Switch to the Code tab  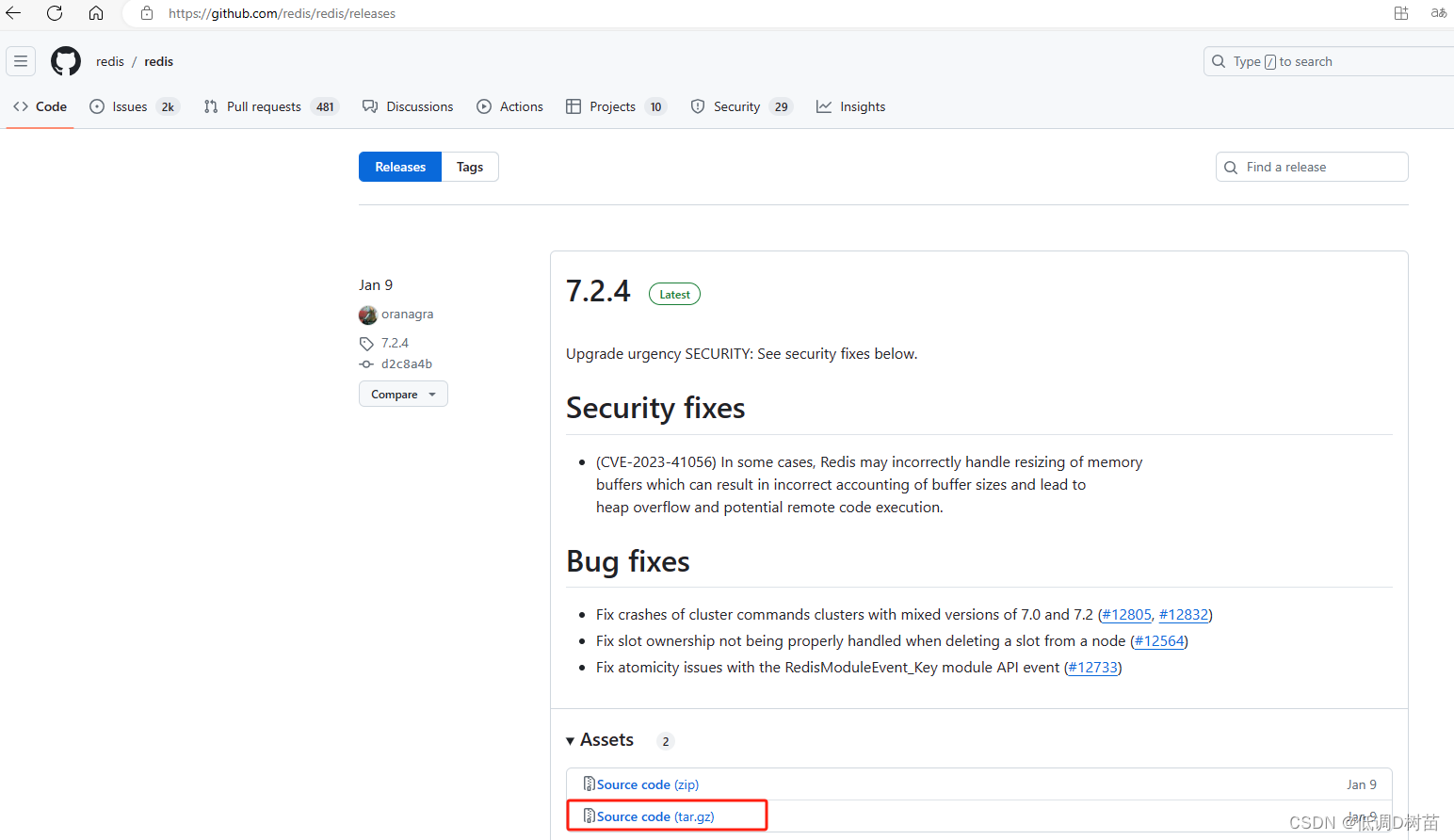click(x=40, y=106)
